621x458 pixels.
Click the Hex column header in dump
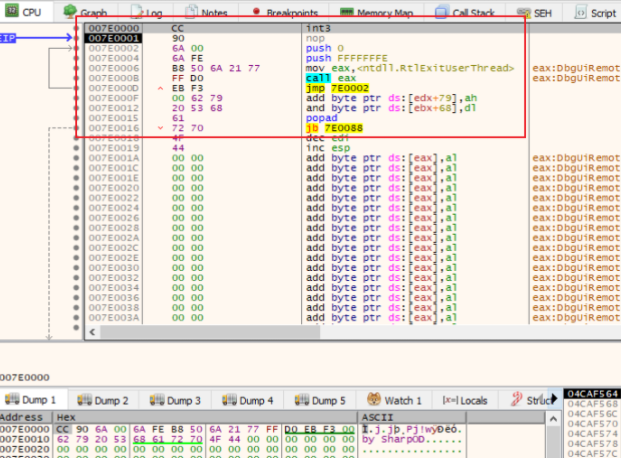[x=205, y=417]
